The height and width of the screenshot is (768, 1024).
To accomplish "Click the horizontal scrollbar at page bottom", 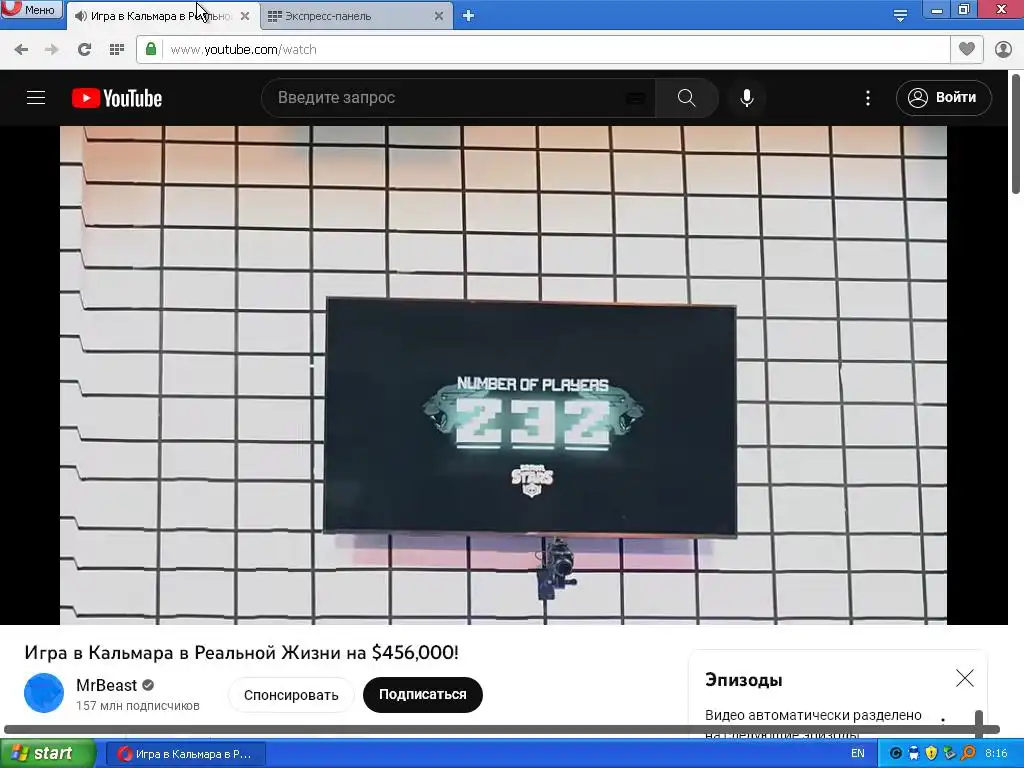I will (502, 729).
